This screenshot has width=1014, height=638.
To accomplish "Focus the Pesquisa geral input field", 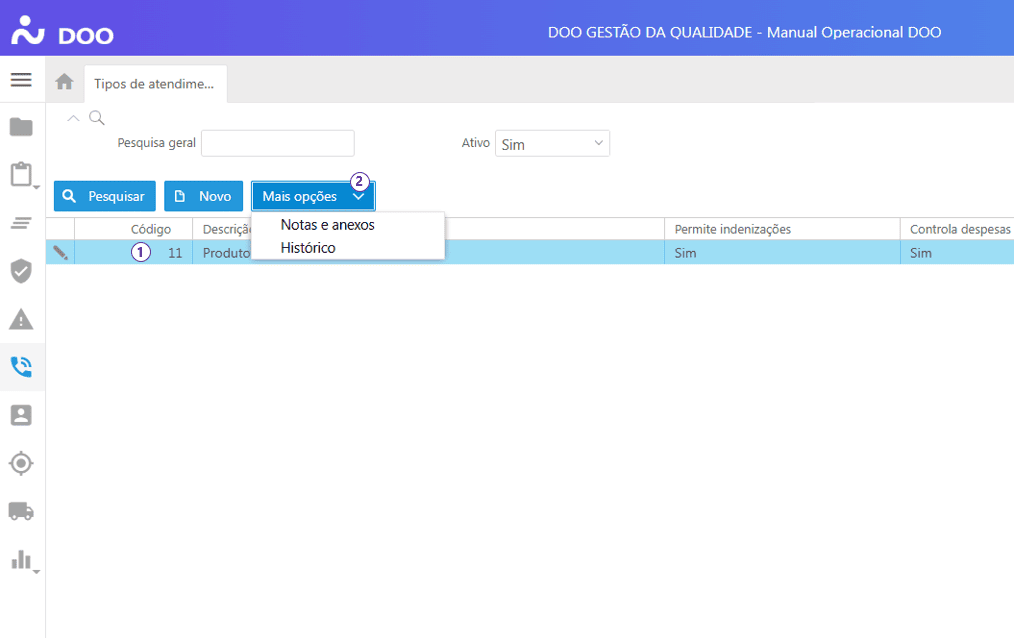I will pos(278,144).
